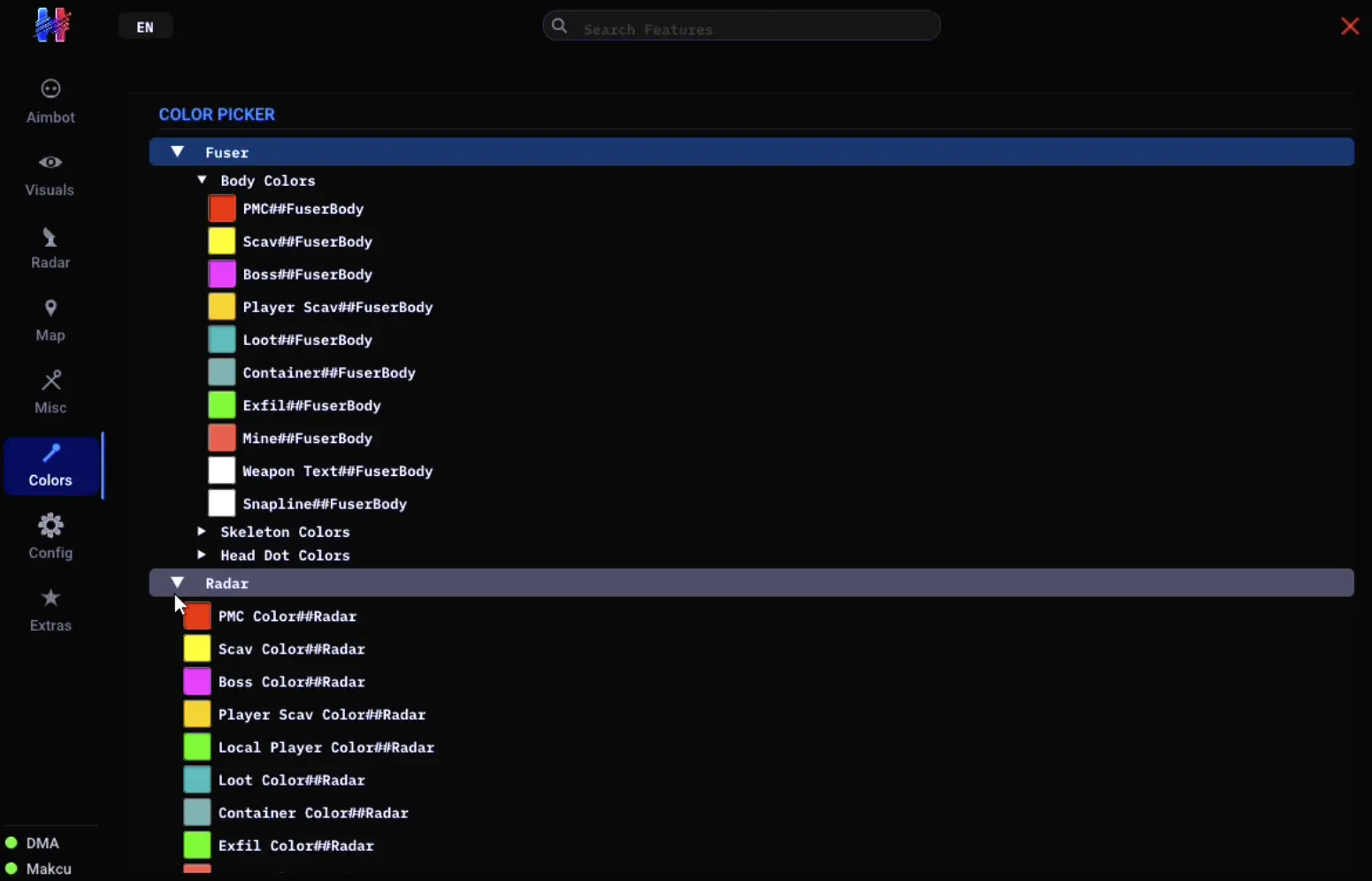Click the Weapon Text##FuserBody label
Screen dimensions: 1372x881
pyautogui.click(x=338, y=471)
